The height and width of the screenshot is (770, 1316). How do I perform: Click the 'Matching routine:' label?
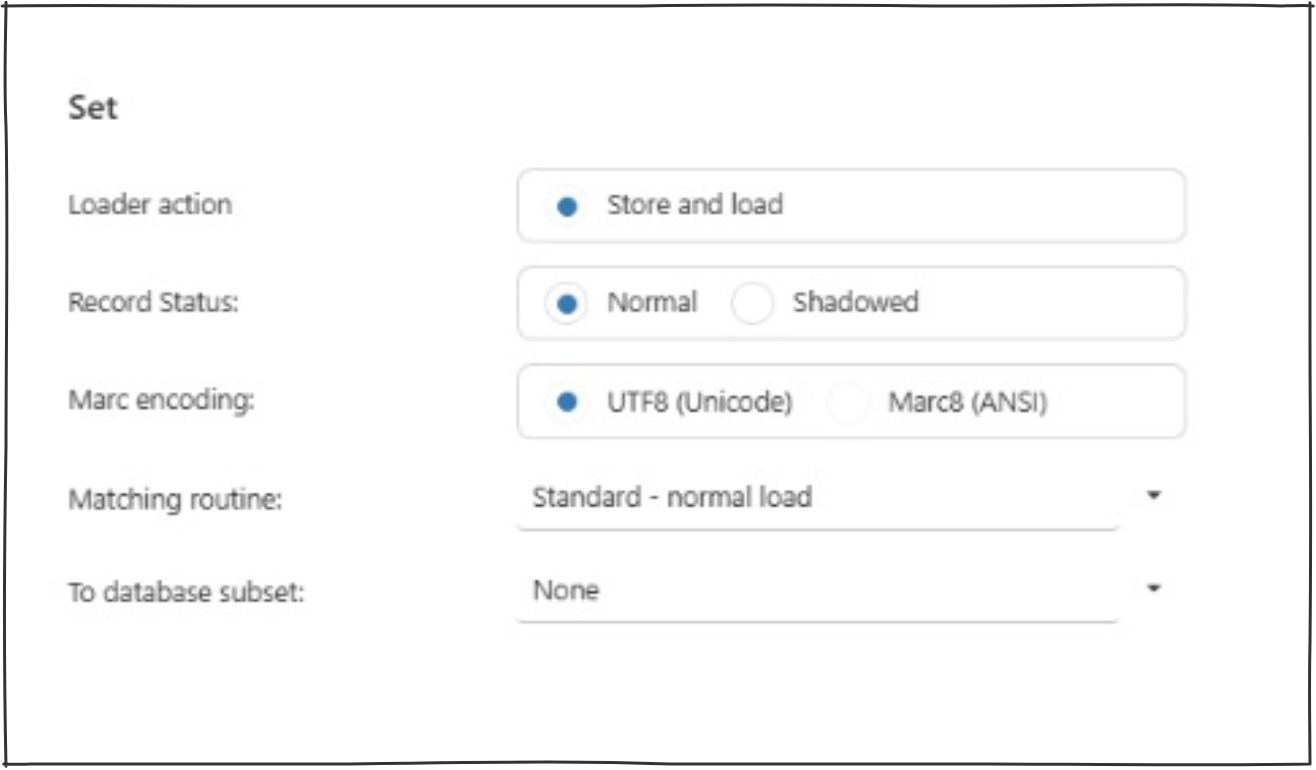point(175,497)
